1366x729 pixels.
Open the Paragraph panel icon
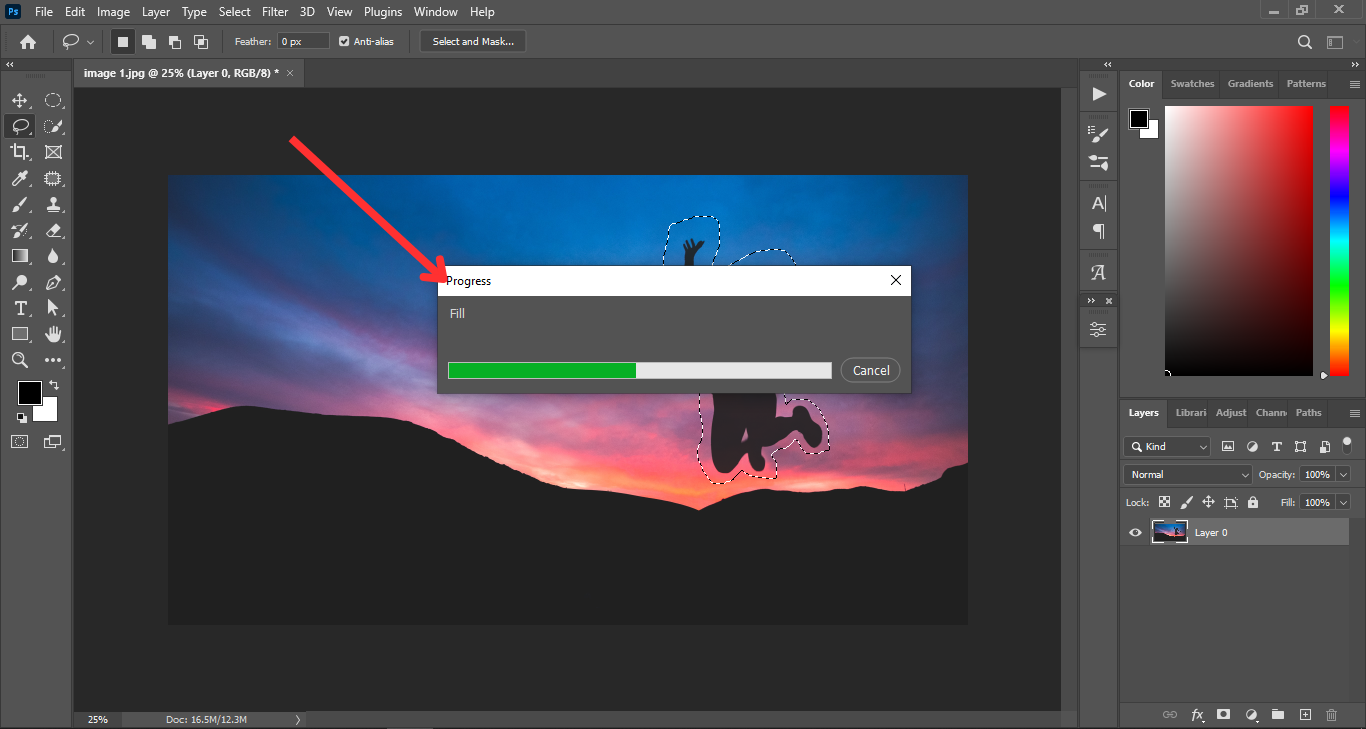point(1099,231)
